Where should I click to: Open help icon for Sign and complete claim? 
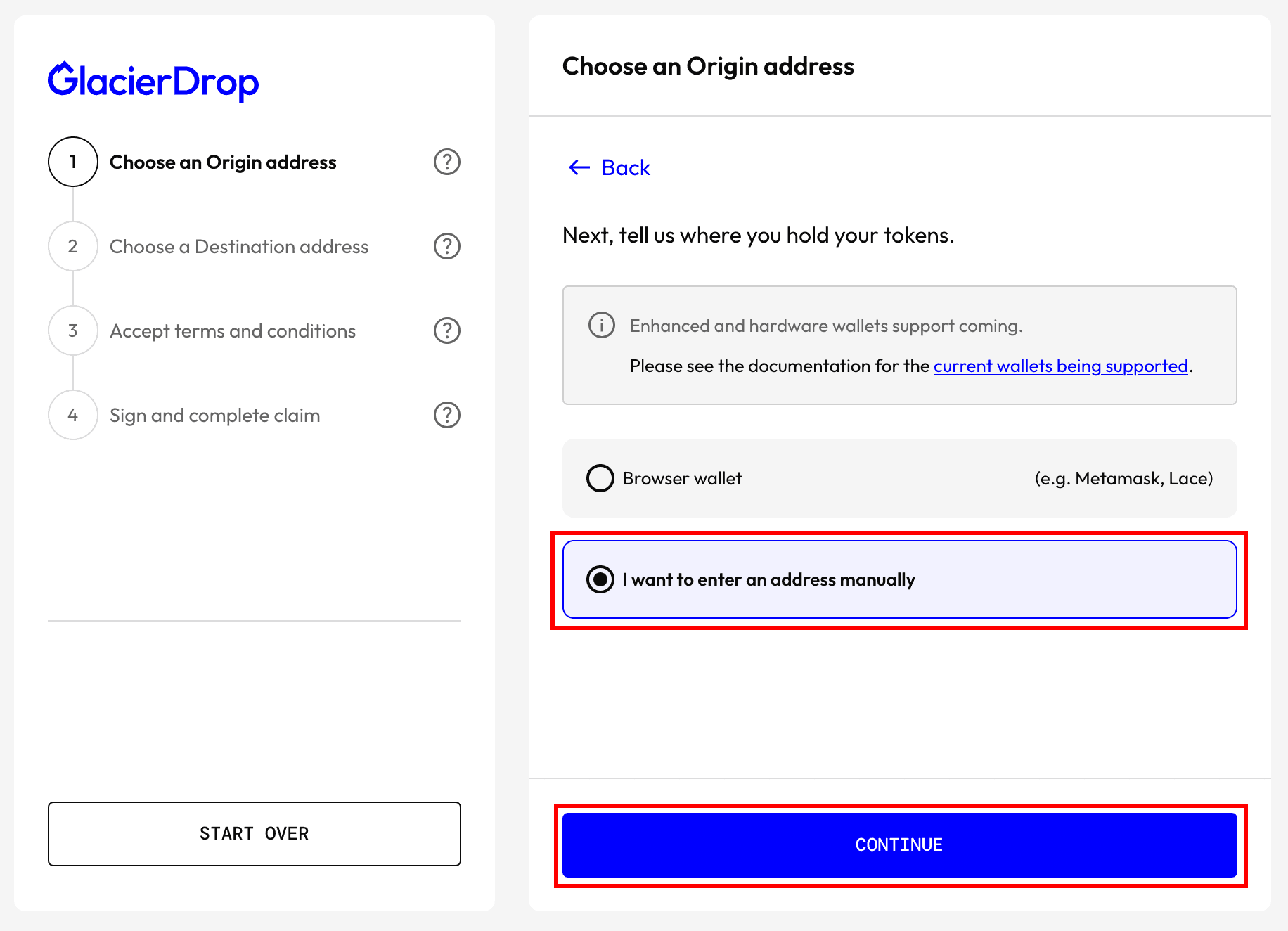[447, 415]
